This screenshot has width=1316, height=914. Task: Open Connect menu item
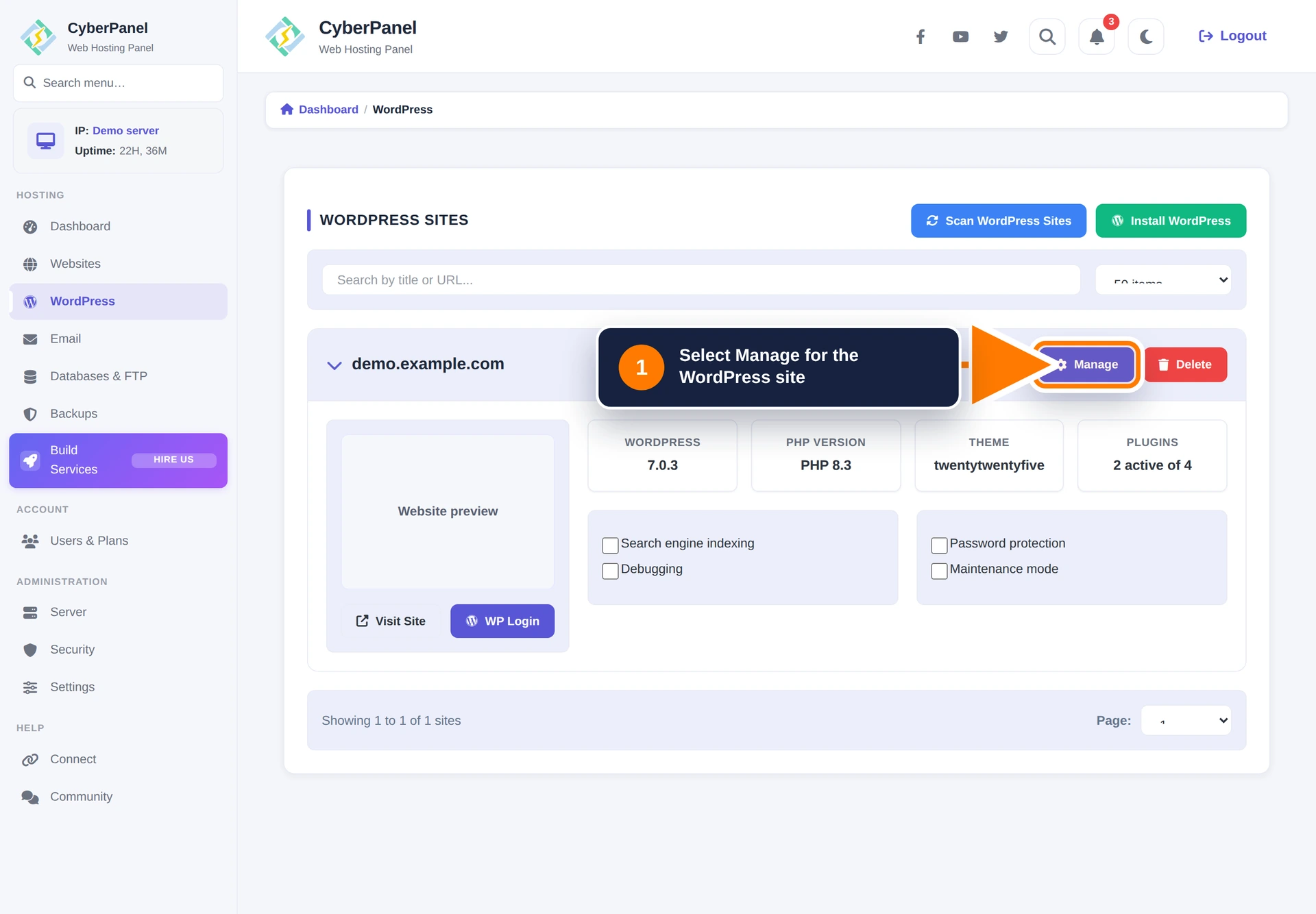[118, 759]
